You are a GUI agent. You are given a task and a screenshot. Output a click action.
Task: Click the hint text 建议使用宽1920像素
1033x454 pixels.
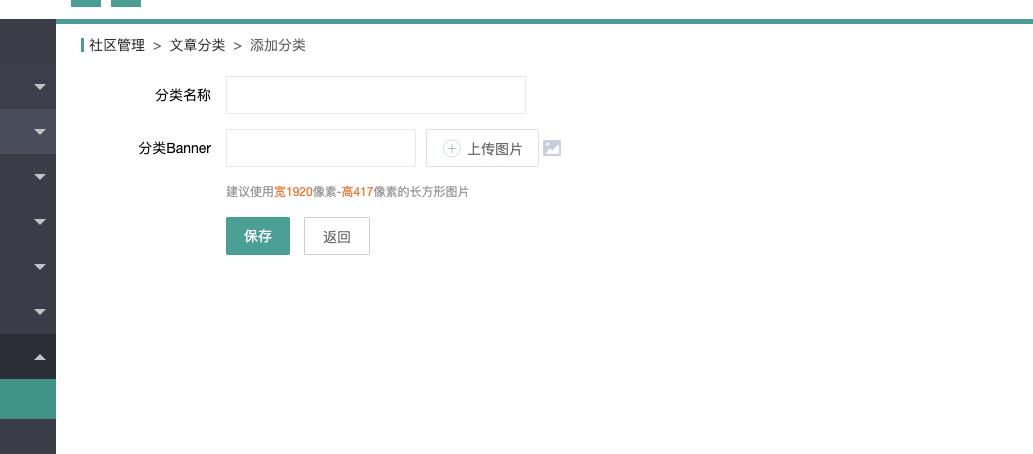[281, 192]
